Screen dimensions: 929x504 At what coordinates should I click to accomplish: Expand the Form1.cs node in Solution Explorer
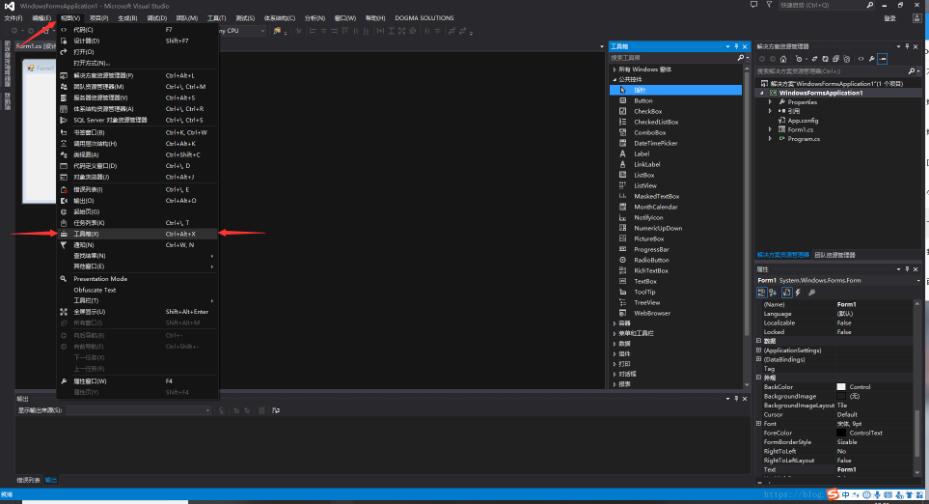click(x=770, y=129)
